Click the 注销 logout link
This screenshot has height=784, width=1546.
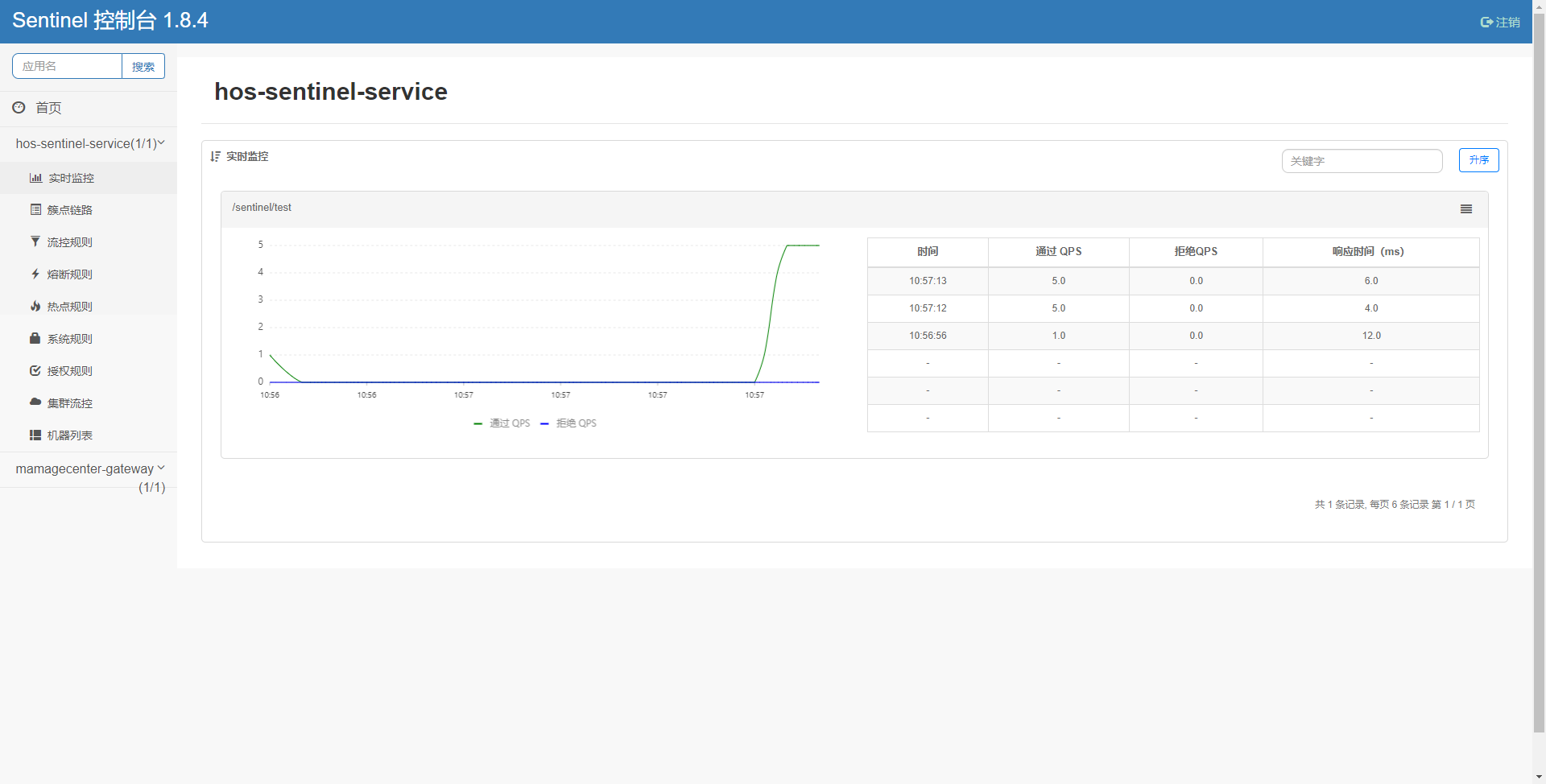coord(1501,22)
